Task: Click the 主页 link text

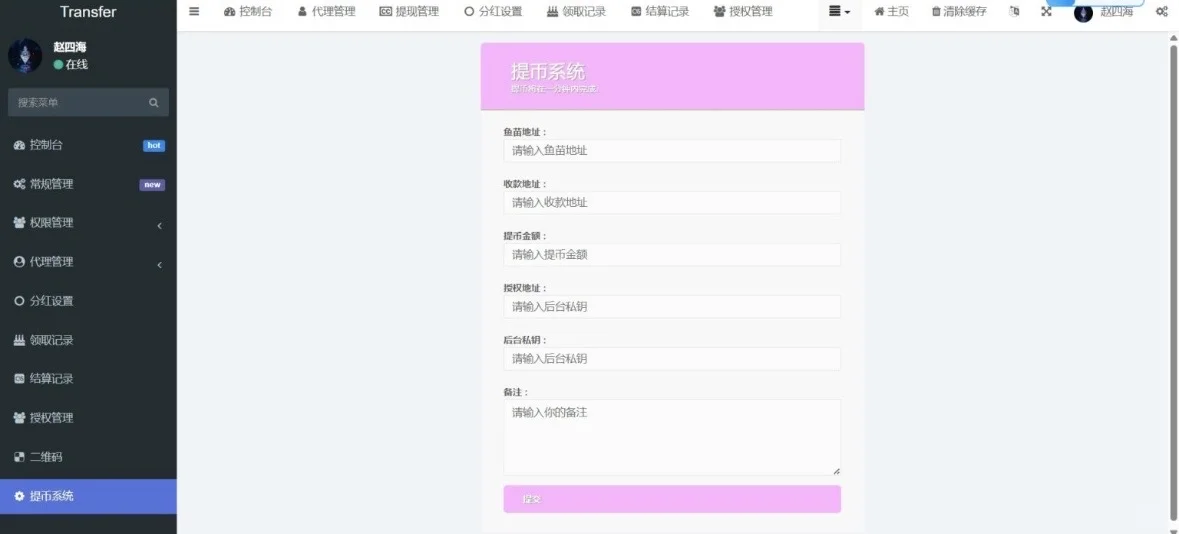Action: pyautogui.click(x=898, y=11)
